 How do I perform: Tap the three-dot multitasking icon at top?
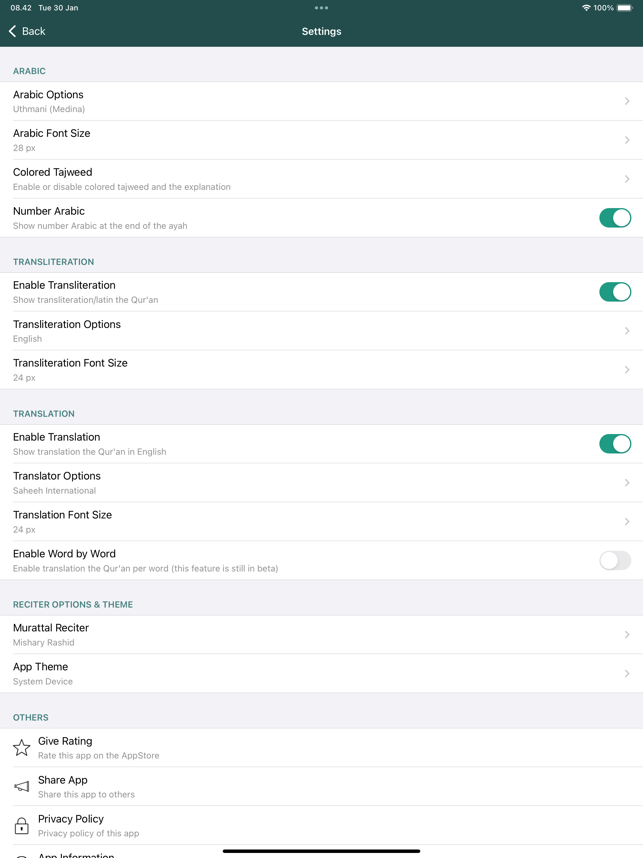pos(321,8)
